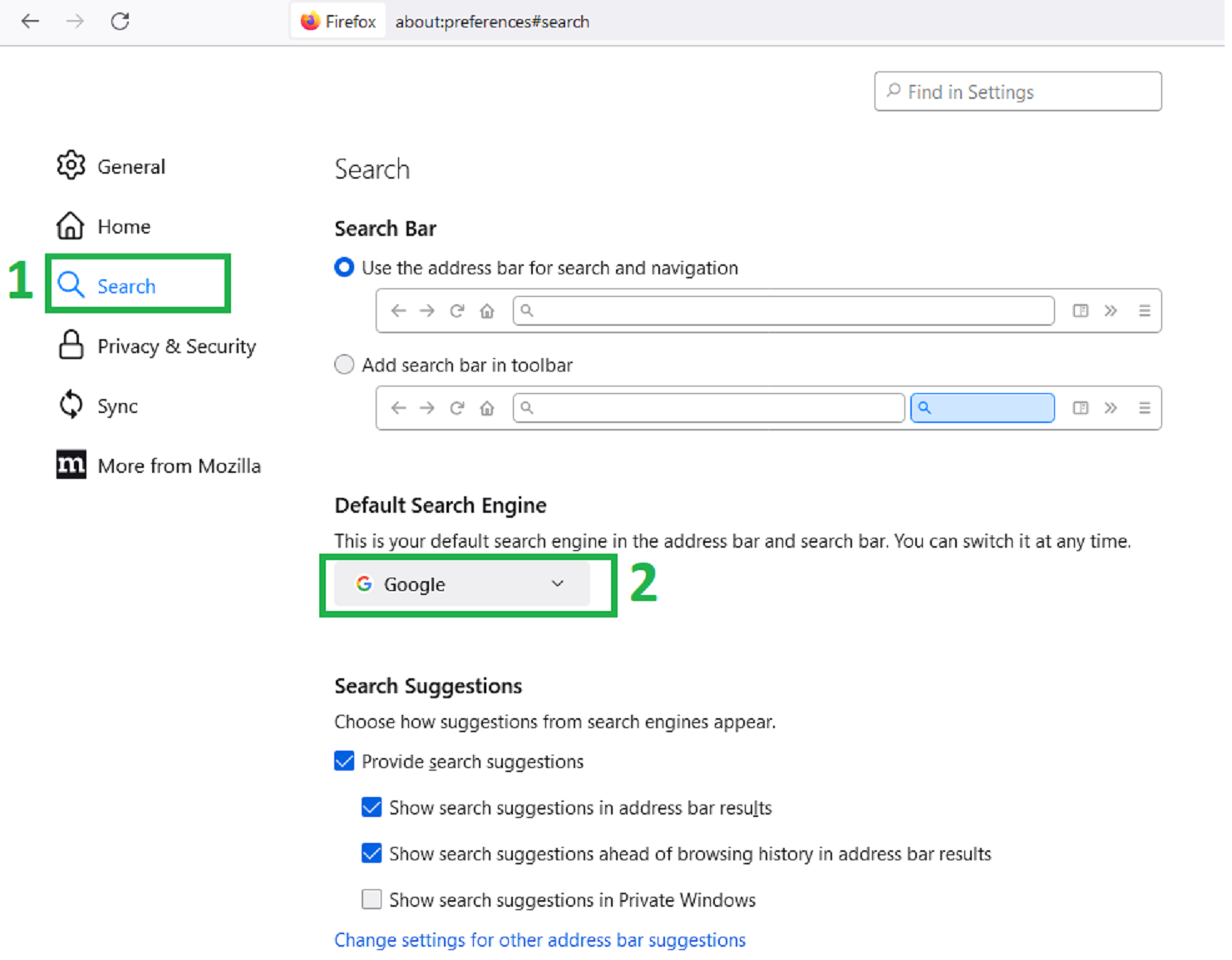This screenshot has width=1232, height=960.
Task: Click the browser forward arrow
Action: [75, 21]
